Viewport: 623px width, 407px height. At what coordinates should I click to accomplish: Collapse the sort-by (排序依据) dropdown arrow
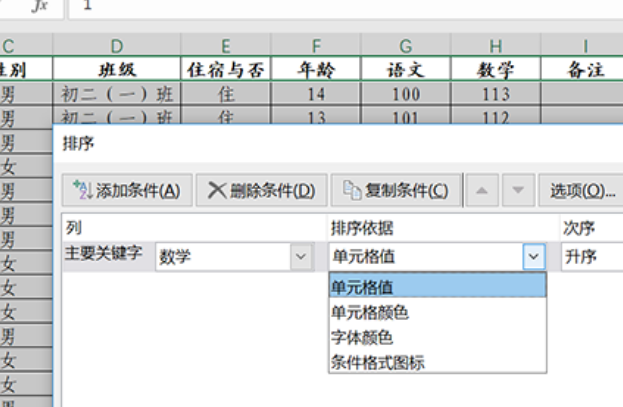click(x=534, y=257)
